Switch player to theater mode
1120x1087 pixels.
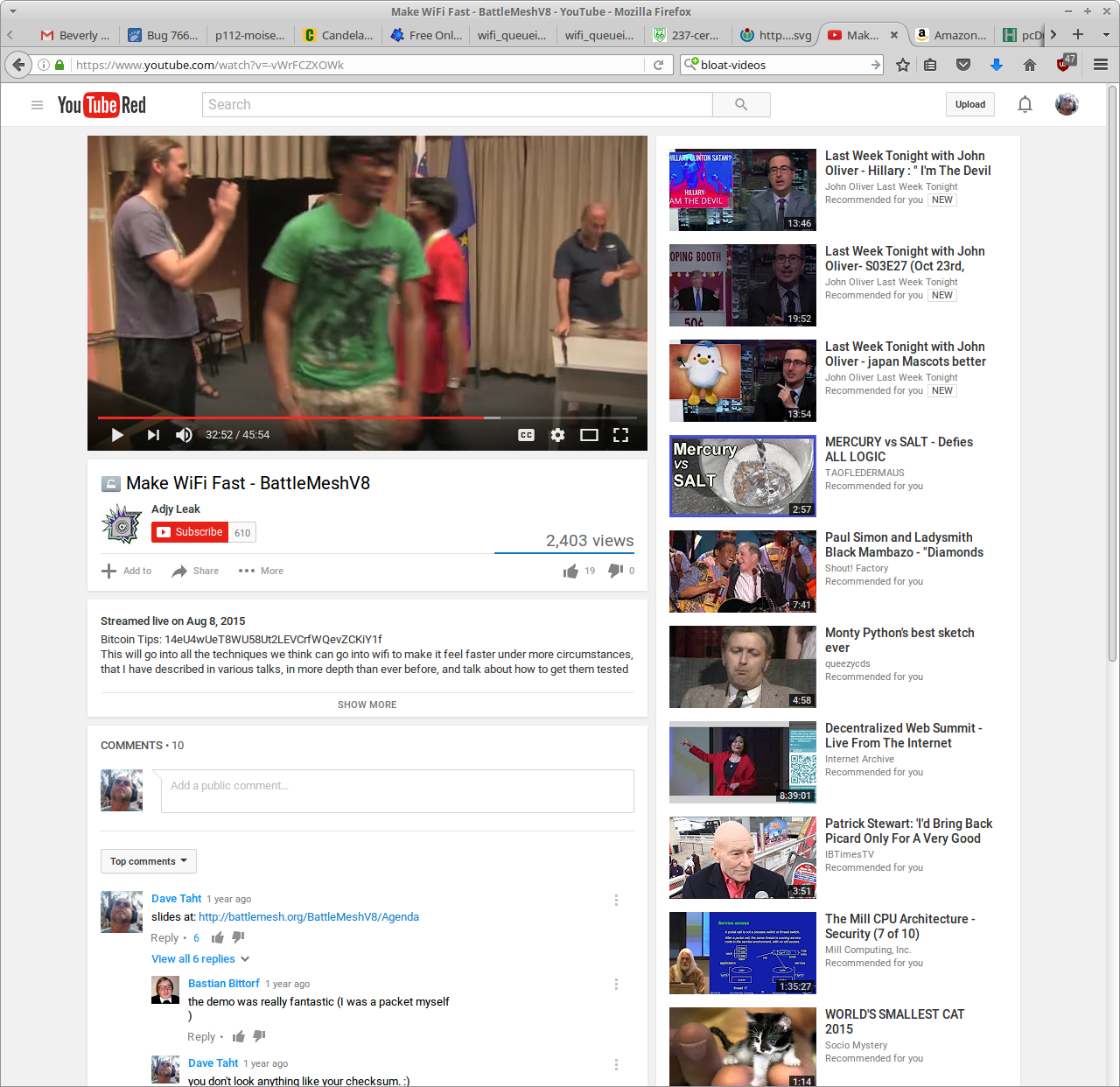click(589, 435)
